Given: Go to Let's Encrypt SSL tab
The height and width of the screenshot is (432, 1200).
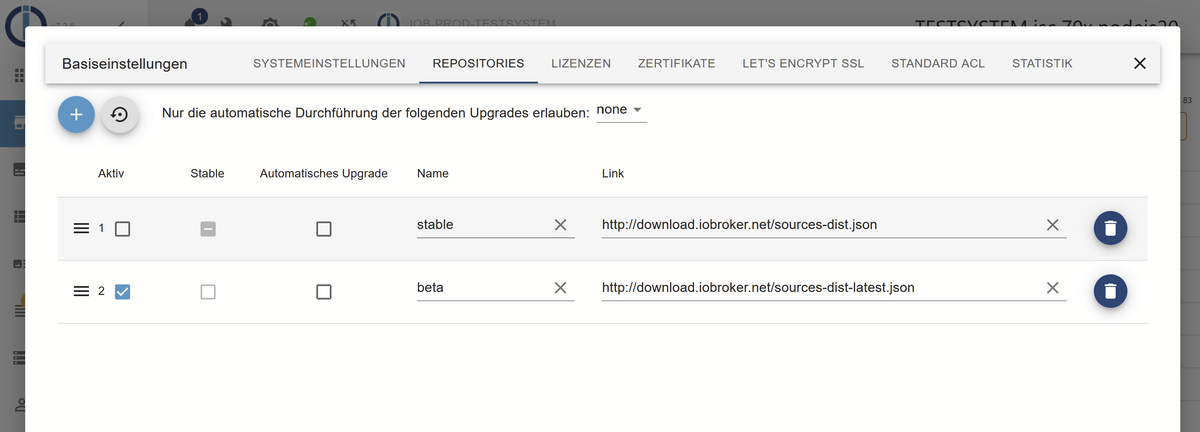Looking at the screenshot, I should click(x=802, y=63).
